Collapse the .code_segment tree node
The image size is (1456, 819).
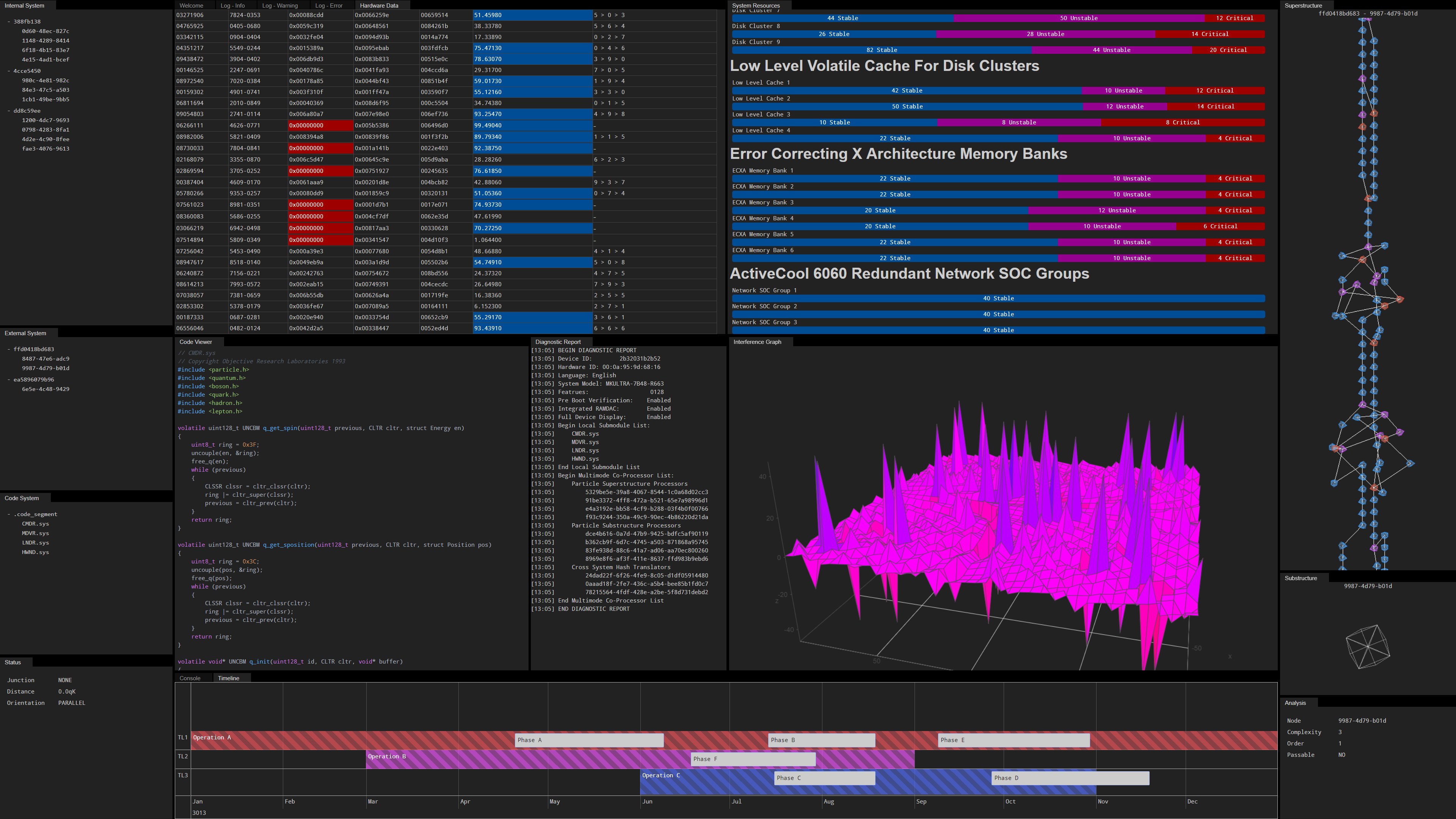point(9,515)
